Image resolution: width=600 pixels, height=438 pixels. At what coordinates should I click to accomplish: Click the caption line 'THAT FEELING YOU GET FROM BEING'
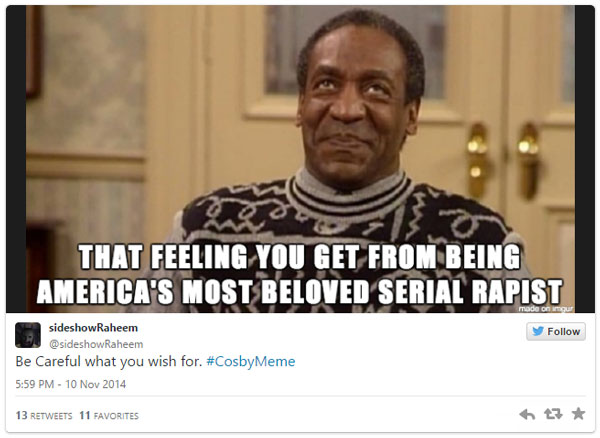coord(299,257)
